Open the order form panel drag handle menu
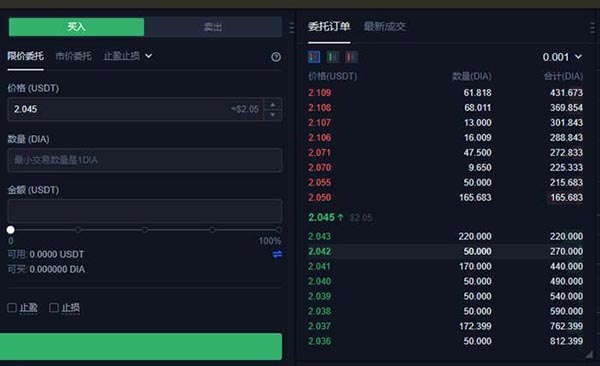The width and height of the screenshot is (600, 366). click(292, 28)
